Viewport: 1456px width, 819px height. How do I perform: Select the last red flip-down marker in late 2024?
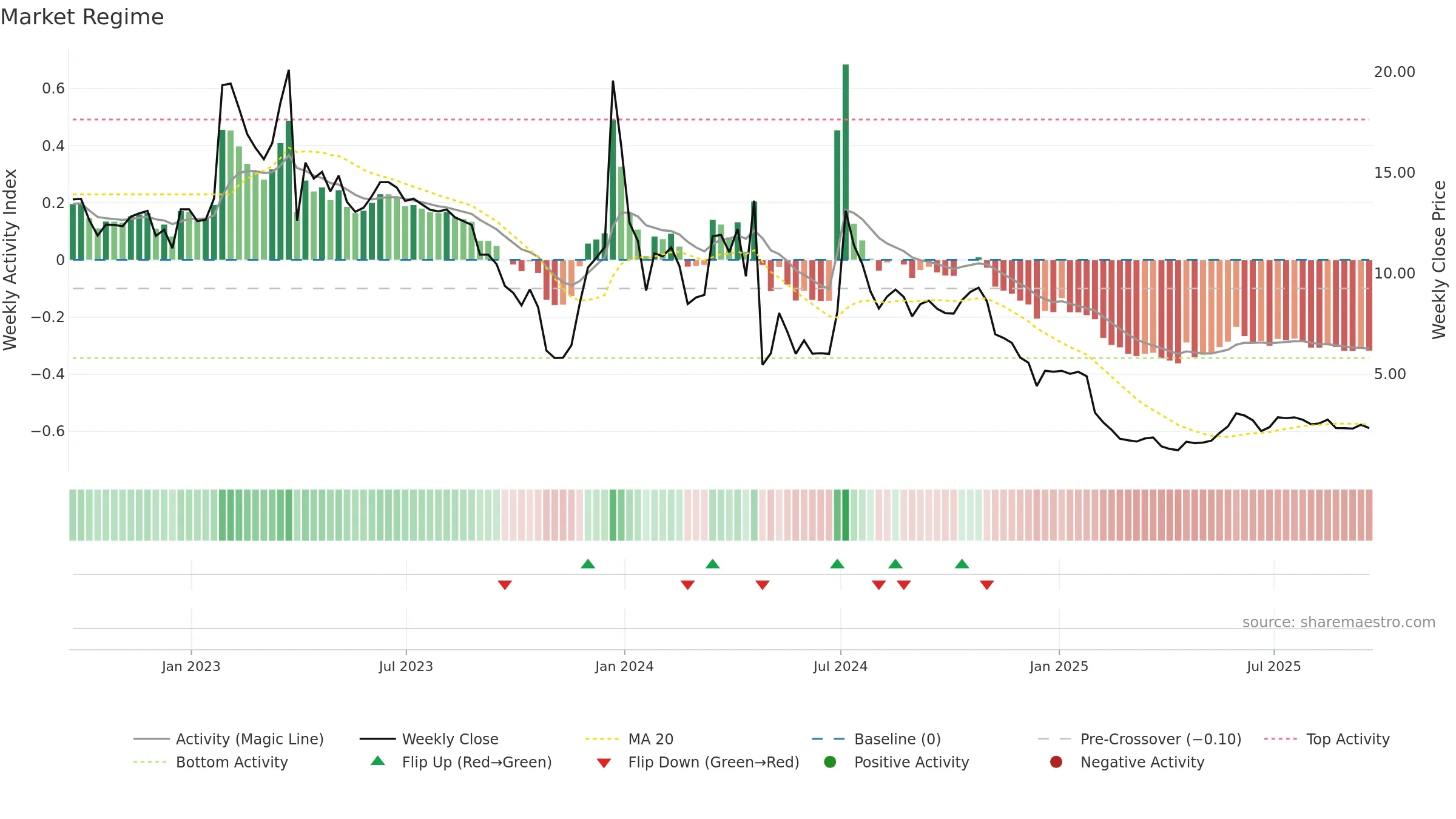pos(987,585)
